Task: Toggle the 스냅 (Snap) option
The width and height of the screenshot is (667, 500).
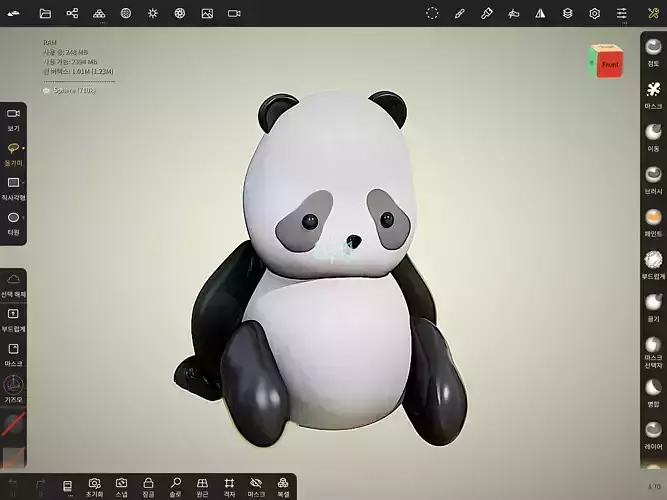Action: [121, 487]
